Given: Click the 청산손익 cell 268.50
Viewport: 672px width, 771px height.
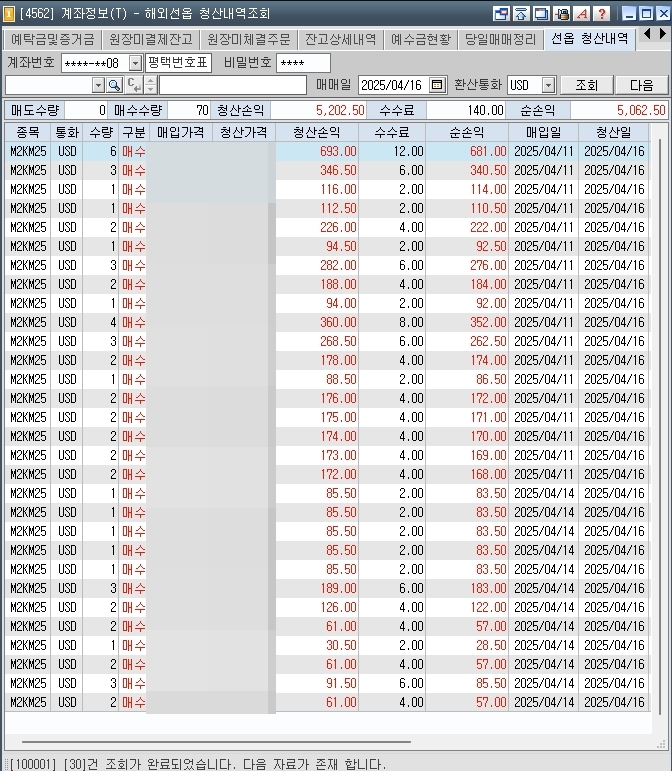Looking at the screenshot, I should [x=317, y=341].
